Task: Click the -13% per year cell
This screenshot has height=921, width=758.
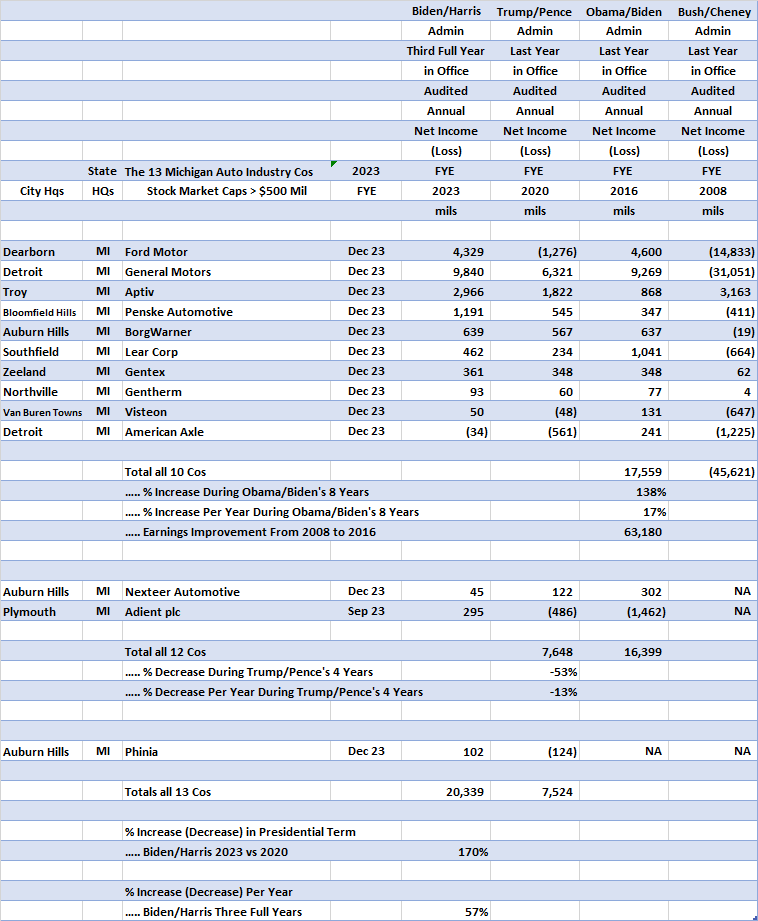Action: (x=535, y=691)
